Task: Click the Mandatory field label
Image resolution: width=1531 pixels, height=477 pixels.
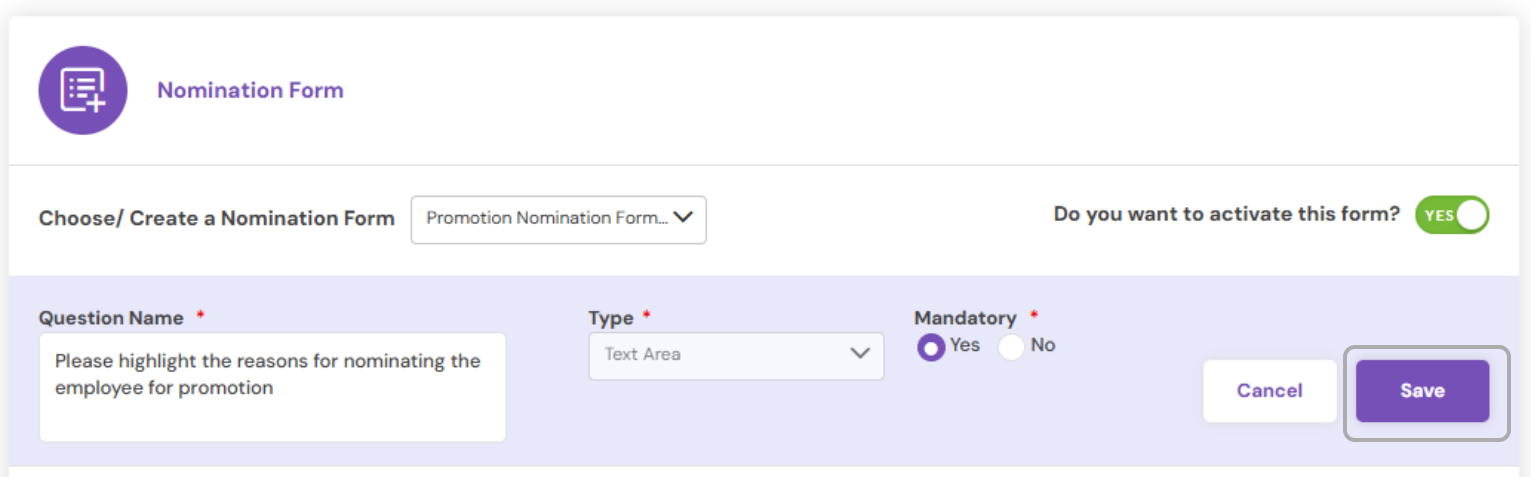Action: (x=965, y=318)
